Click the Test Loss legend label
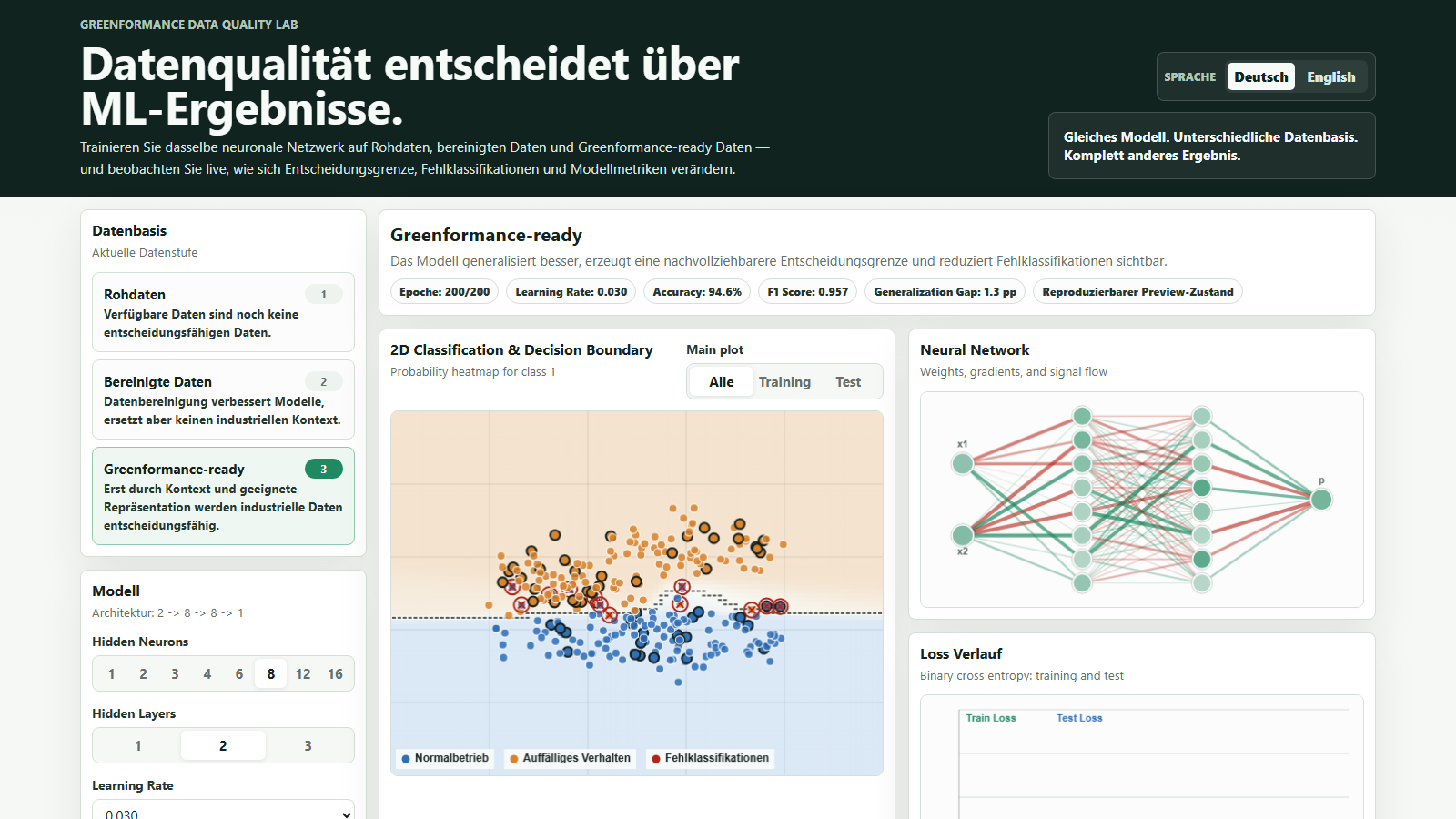This screenshot has height=819, width=1456. [1079, 718]
